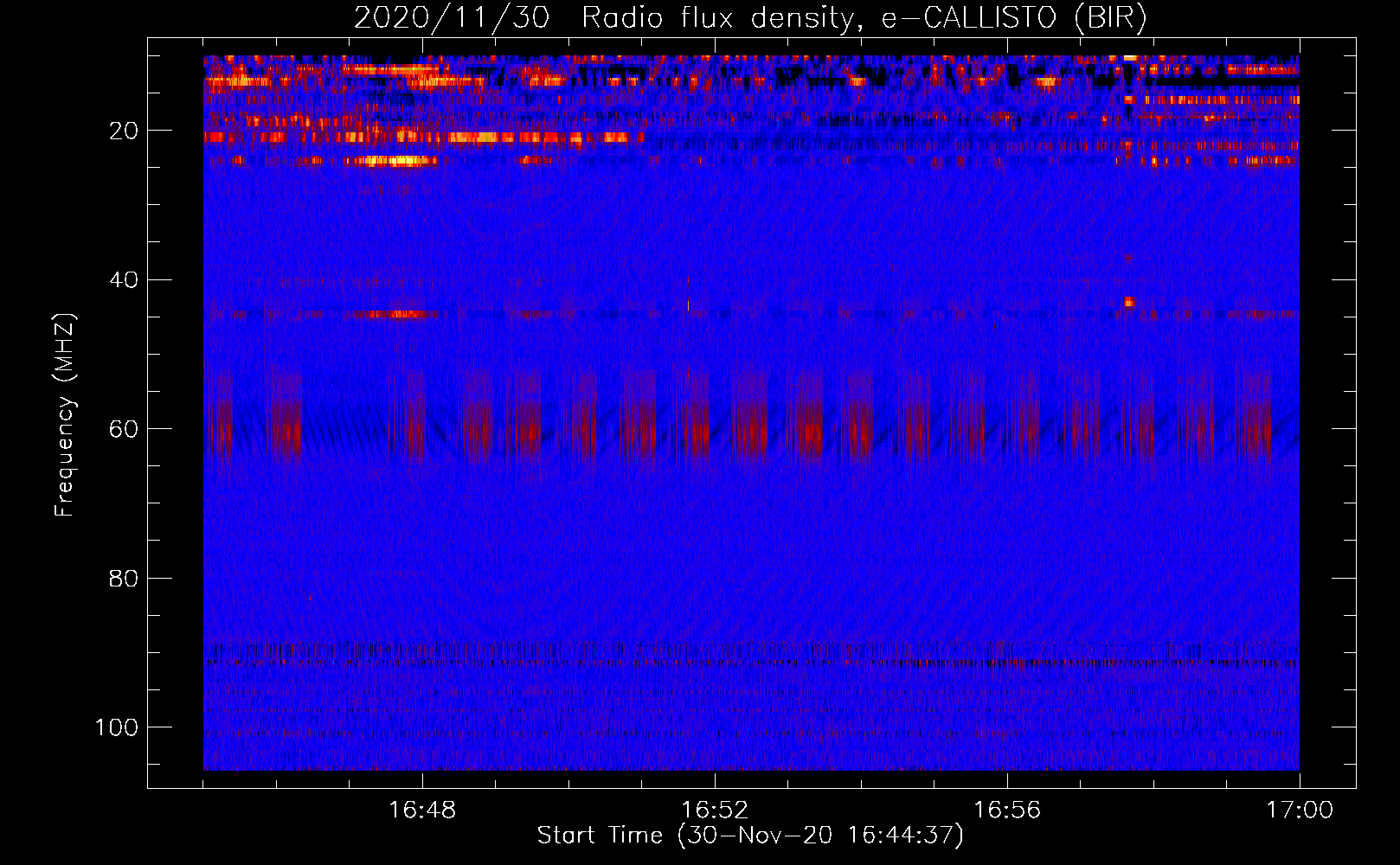Click the 20 MHz frequency tick label

tap(124, 131)
